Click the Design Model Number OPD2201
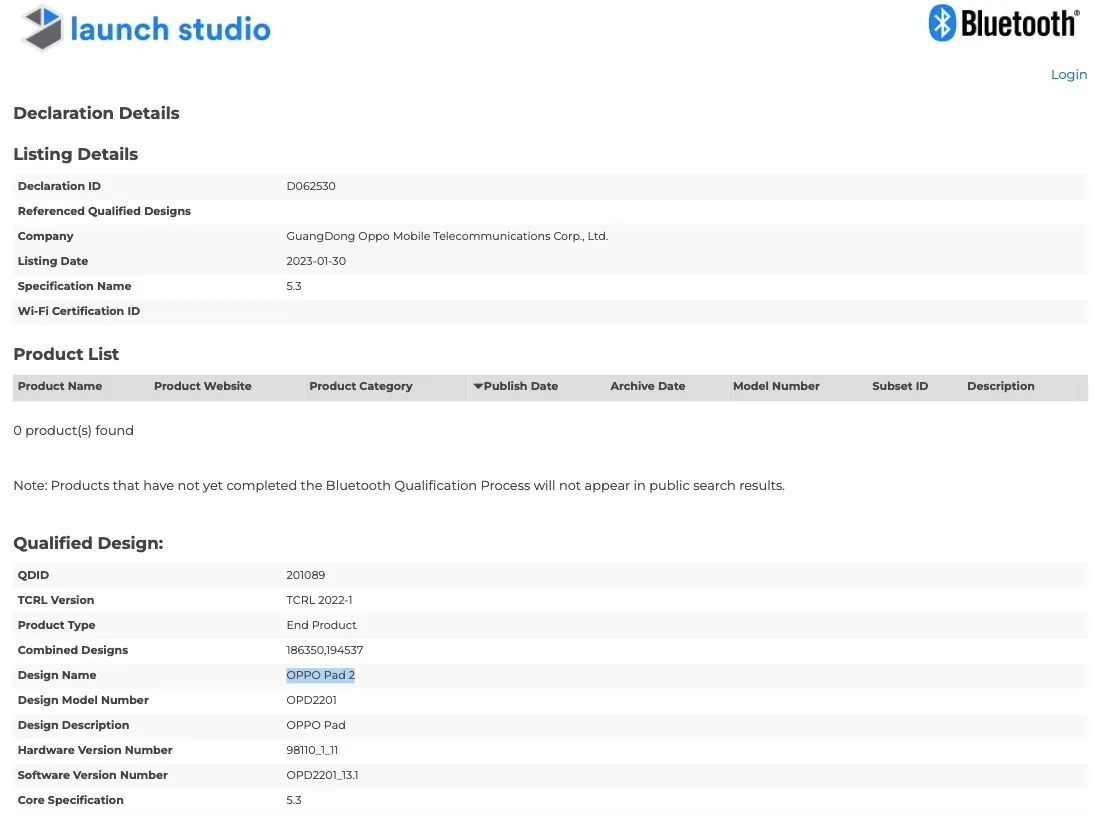Viewport: 1098px width, 815px height. [x=312, y=700]
